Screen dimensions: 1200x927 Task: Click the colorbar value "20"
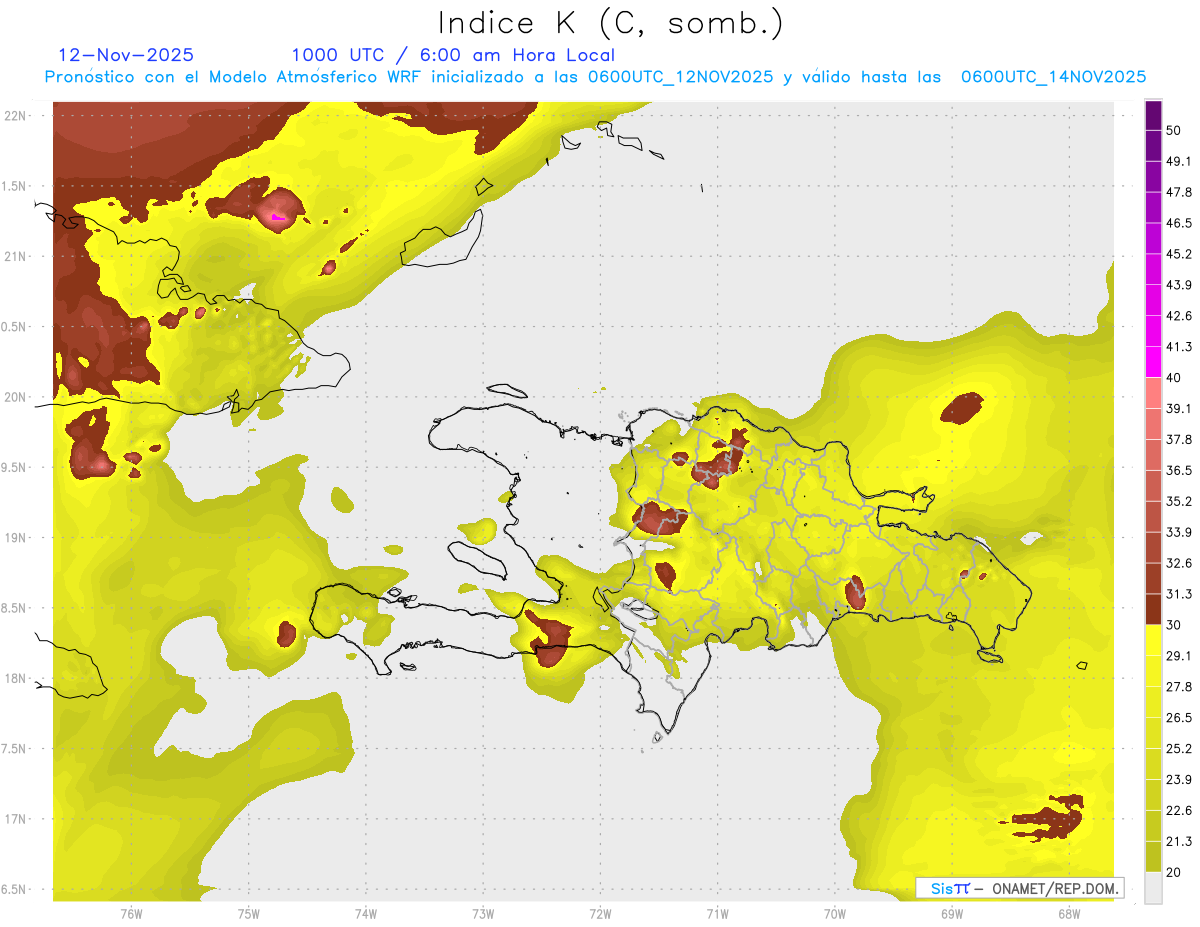click(1174, 872)
